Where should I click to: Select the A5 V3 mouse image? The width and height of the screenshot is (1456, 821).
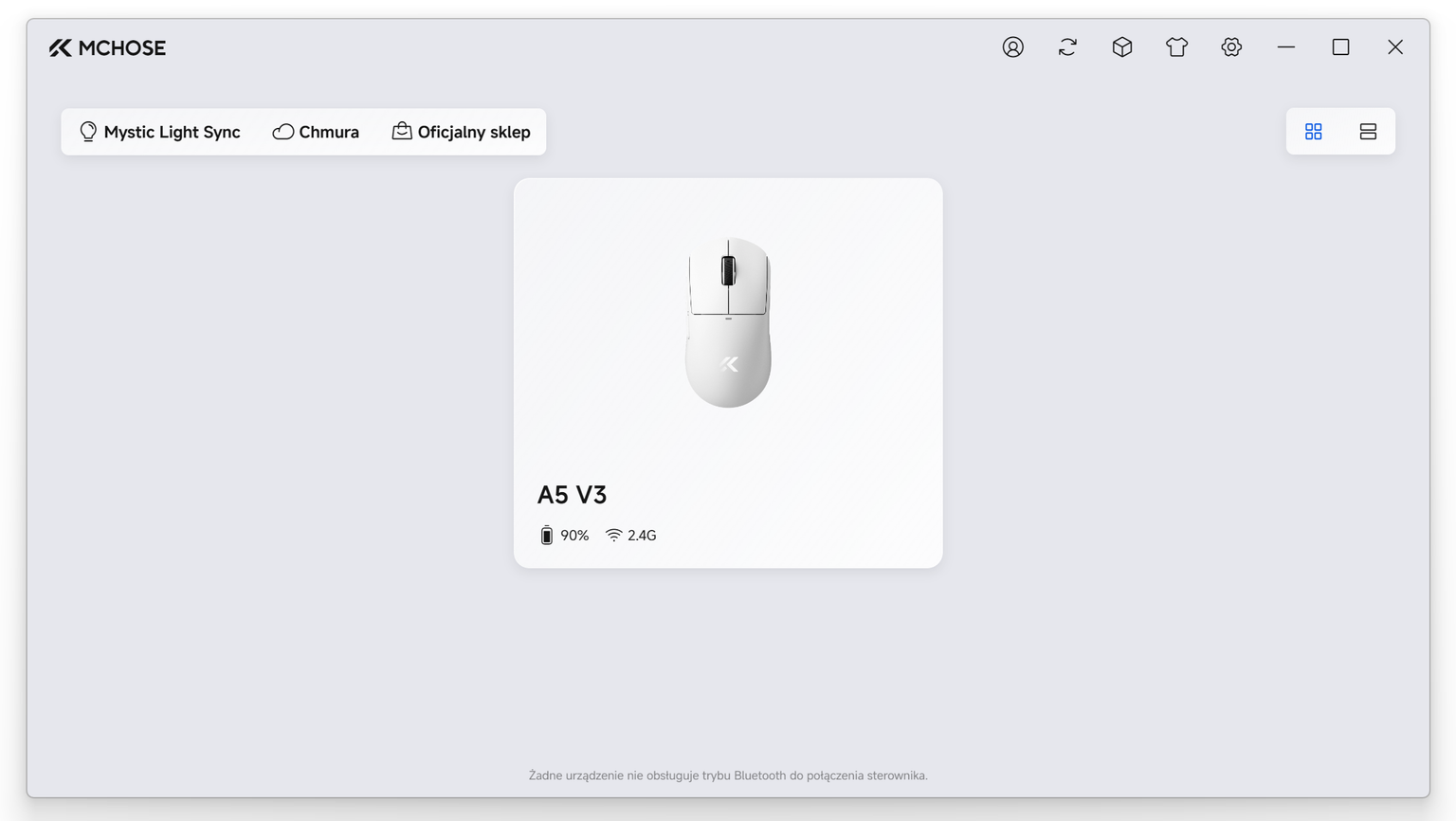pos(728,322)
